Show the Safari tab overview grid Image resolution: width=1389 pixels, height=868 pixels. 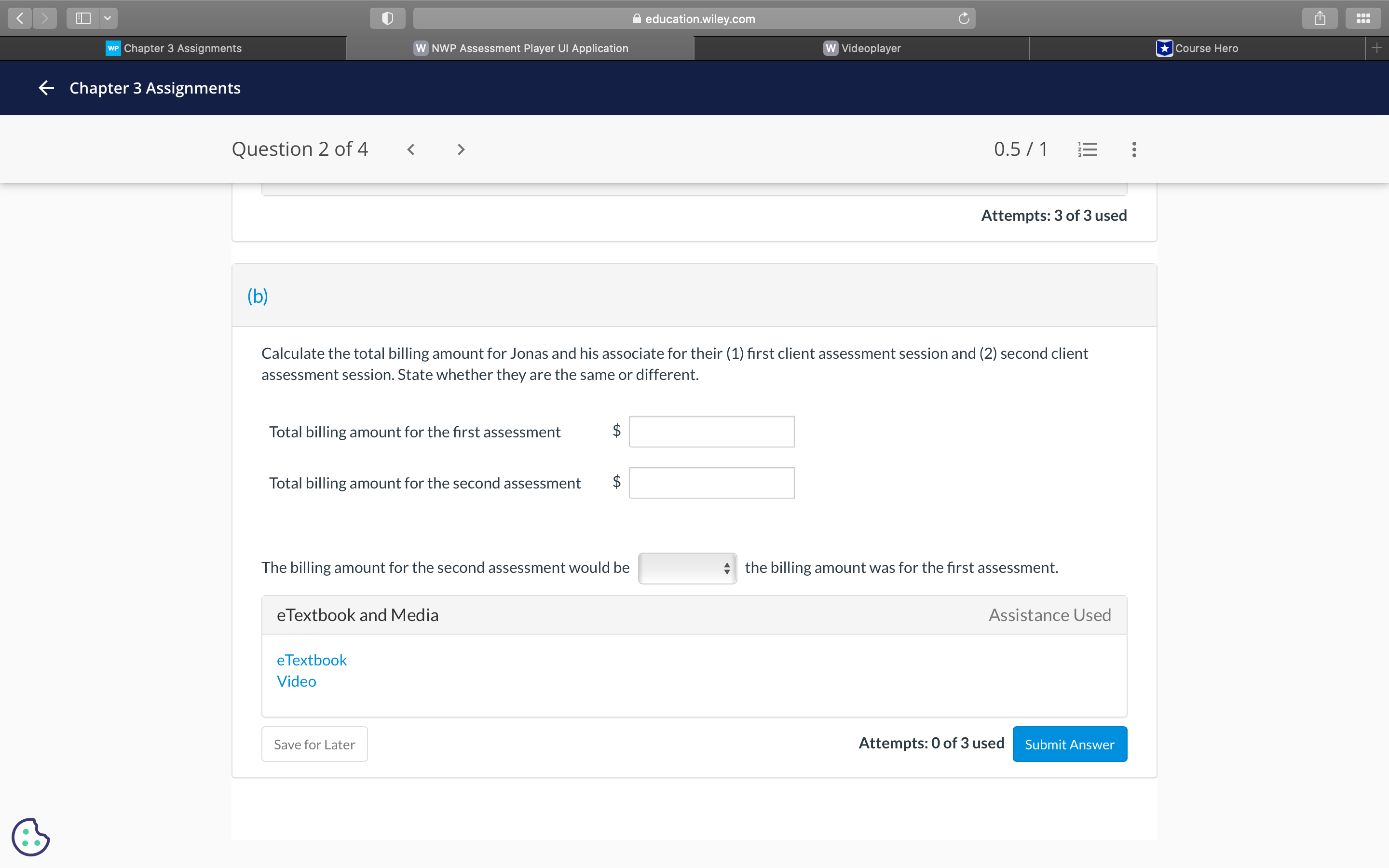coord(1363,18)
